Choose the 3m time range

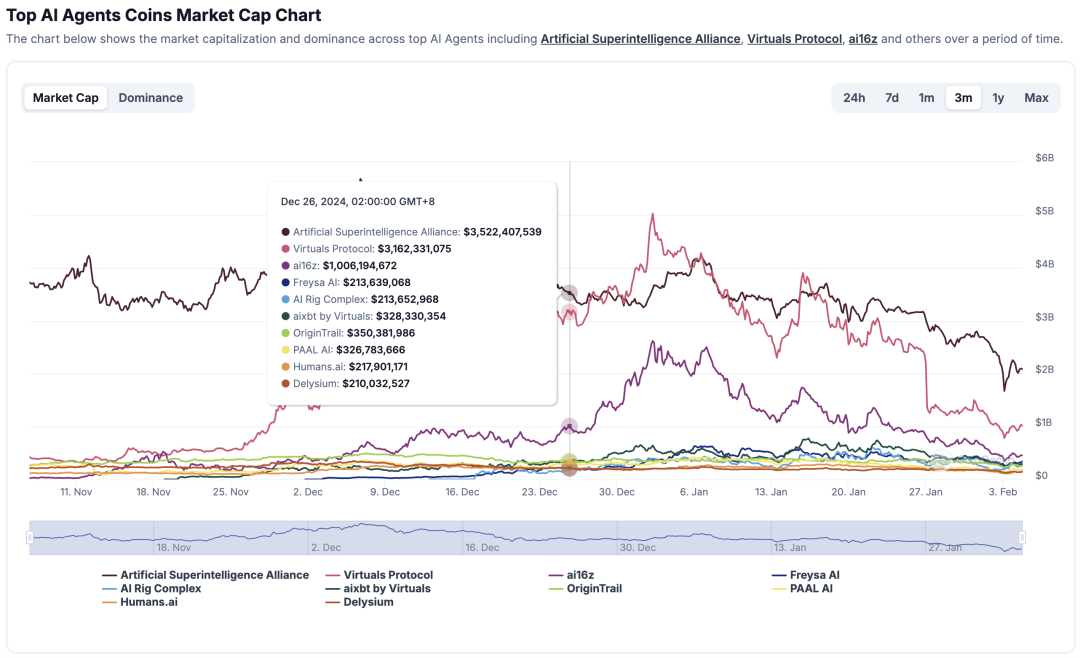(963, 98)
